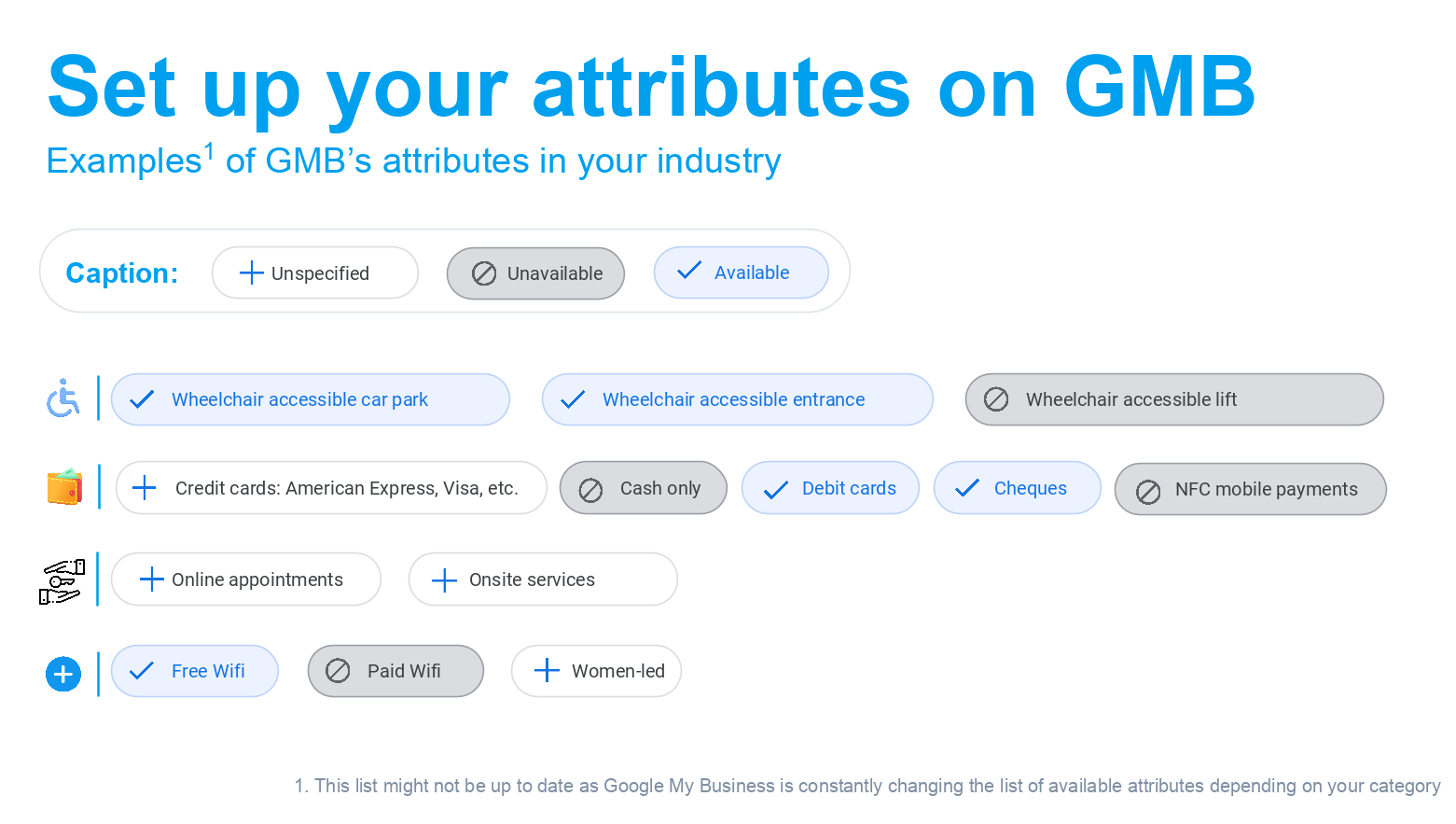The image size is (1456, 824).
Task: Select the Onsite services attribute chip
Action: 543,580
